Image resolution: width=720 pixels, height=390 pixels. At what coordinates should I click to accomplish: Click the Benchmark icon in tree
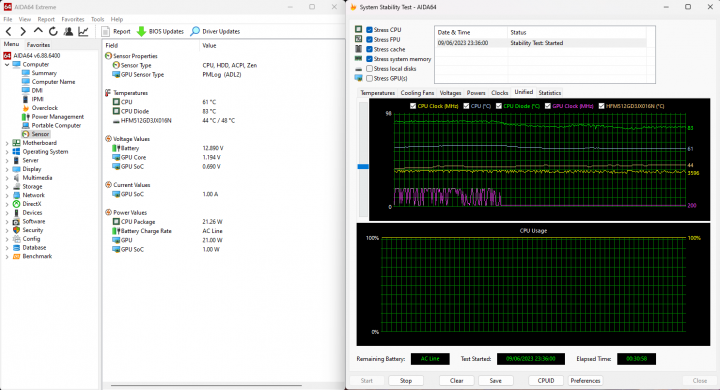tap(16, 256)
